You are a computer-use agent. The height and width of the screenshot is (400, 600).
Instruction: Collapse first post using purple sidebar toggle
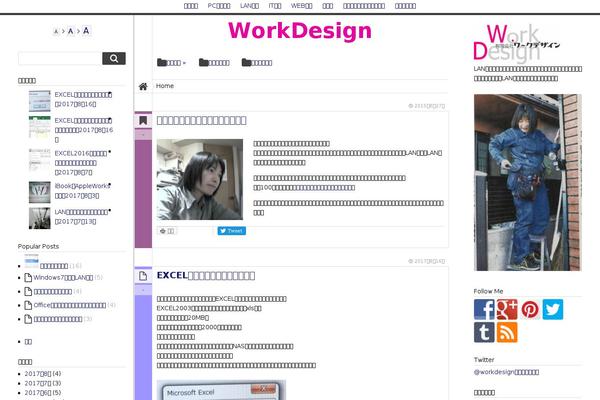(x=143, y=134)
